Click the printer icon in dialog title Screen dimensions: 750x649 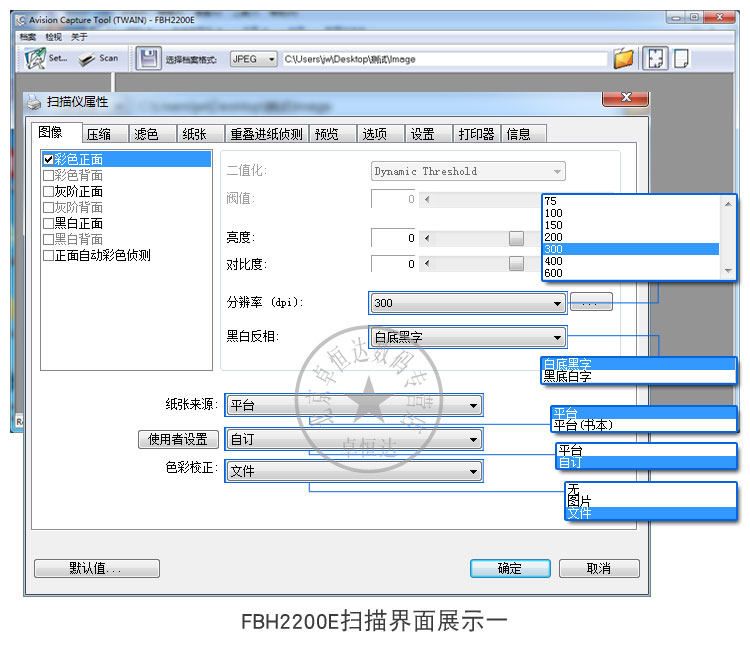tap(33, 102)
